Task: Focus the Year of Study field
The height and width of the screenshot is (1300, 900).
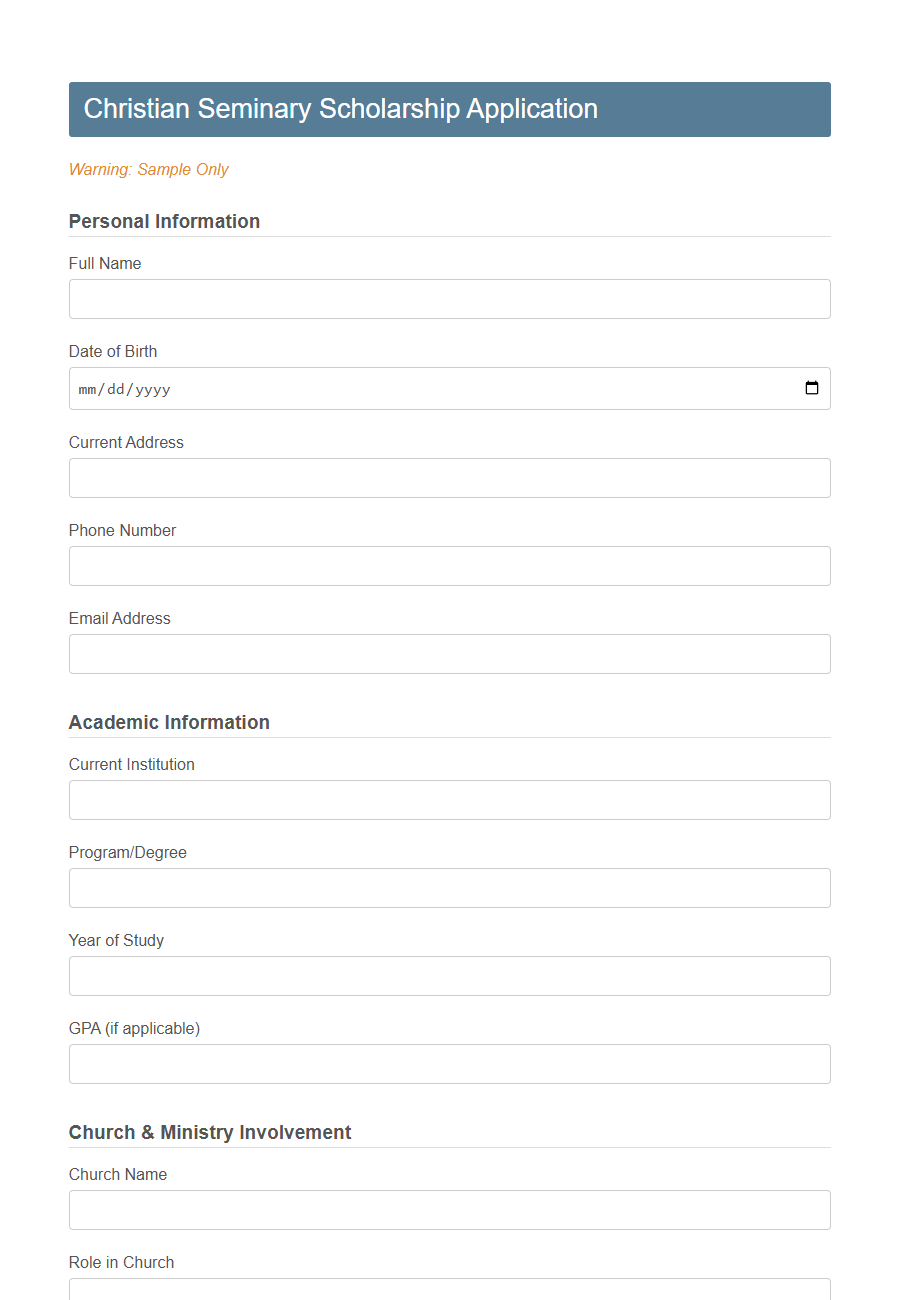Action: coord(449,975)
